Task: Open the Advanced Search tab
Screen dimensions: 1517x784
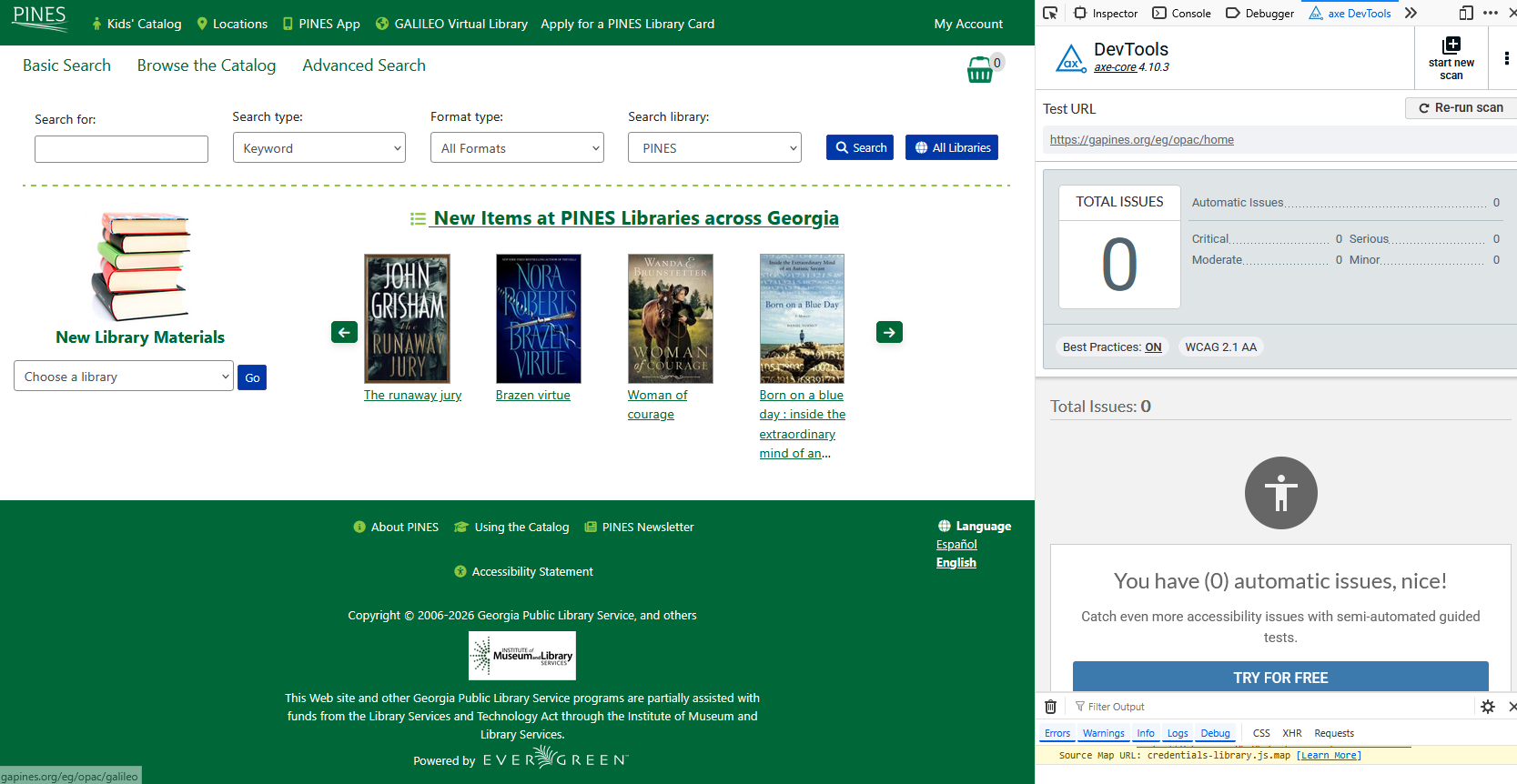Action: (364, 65)
